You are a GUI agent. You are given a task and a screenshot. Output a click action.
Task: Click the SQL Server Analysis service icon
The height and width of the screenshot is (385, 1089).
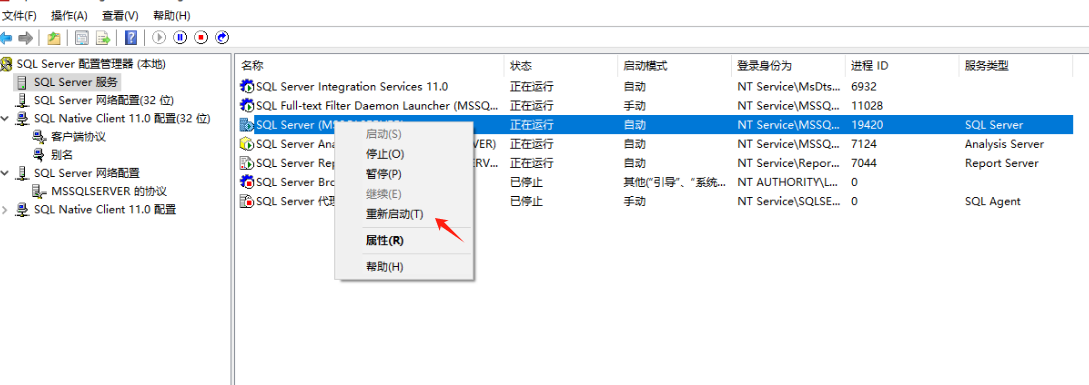(x=247, y=145)
